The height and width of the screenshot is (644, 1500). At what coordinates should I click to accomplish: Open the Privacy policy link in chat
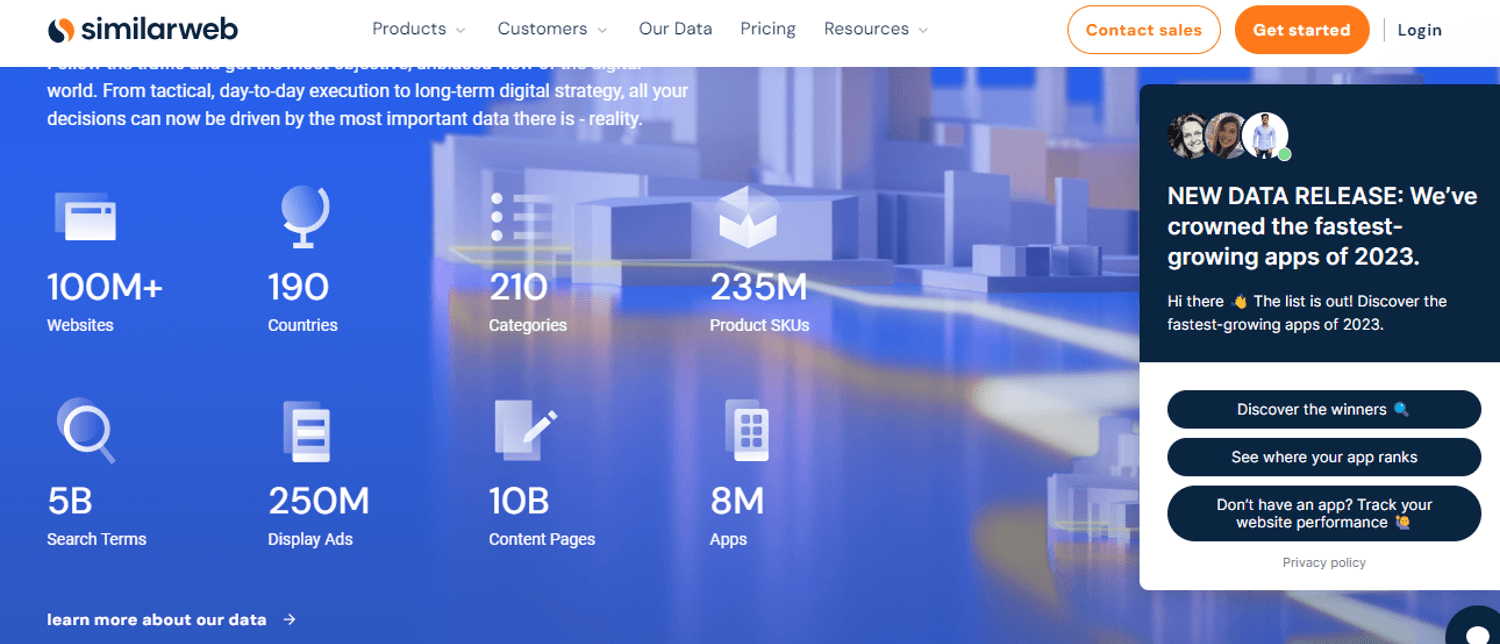tap(1323, 563)
